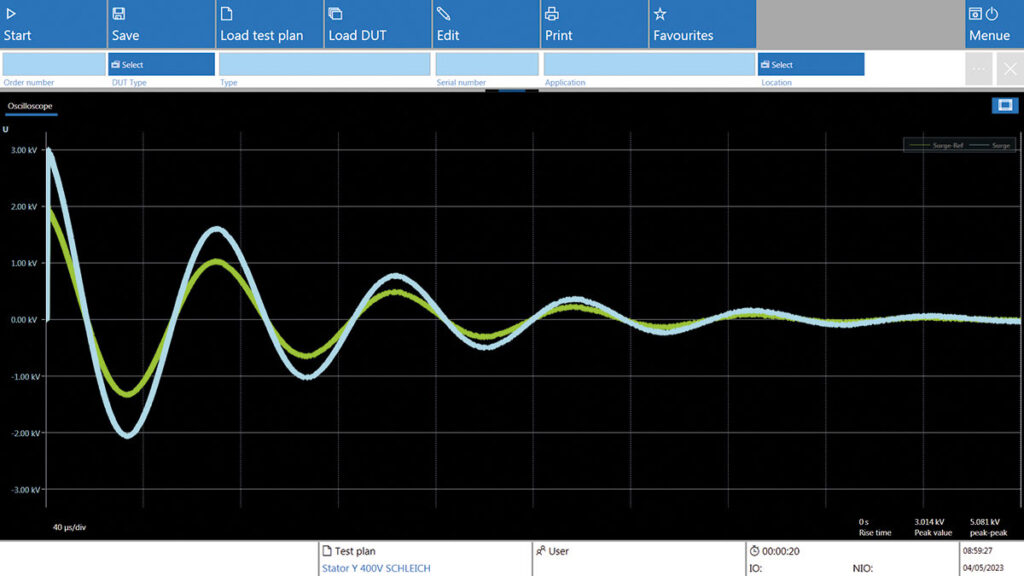Focus the Serial number field
Image resolution: width=1024 pixels, height=576 pixels.
(x=486, y=64)
